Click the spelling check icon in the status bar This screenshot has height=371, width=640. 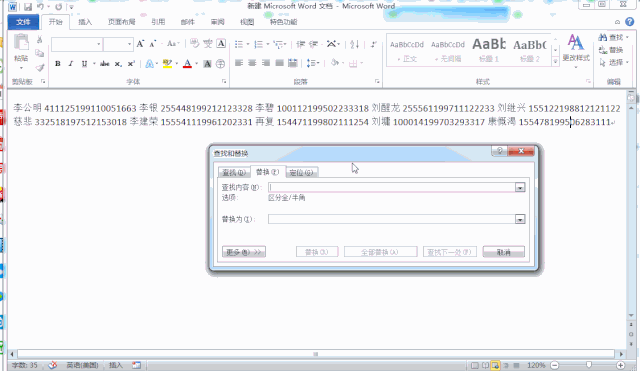[x=53, y=365]
